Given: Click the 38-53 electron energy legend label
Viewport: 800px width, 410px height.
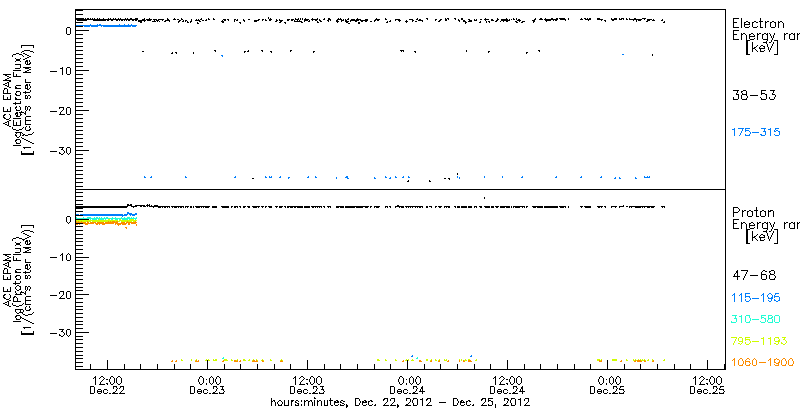Looking at the screenshot, I should pos(754,95).
